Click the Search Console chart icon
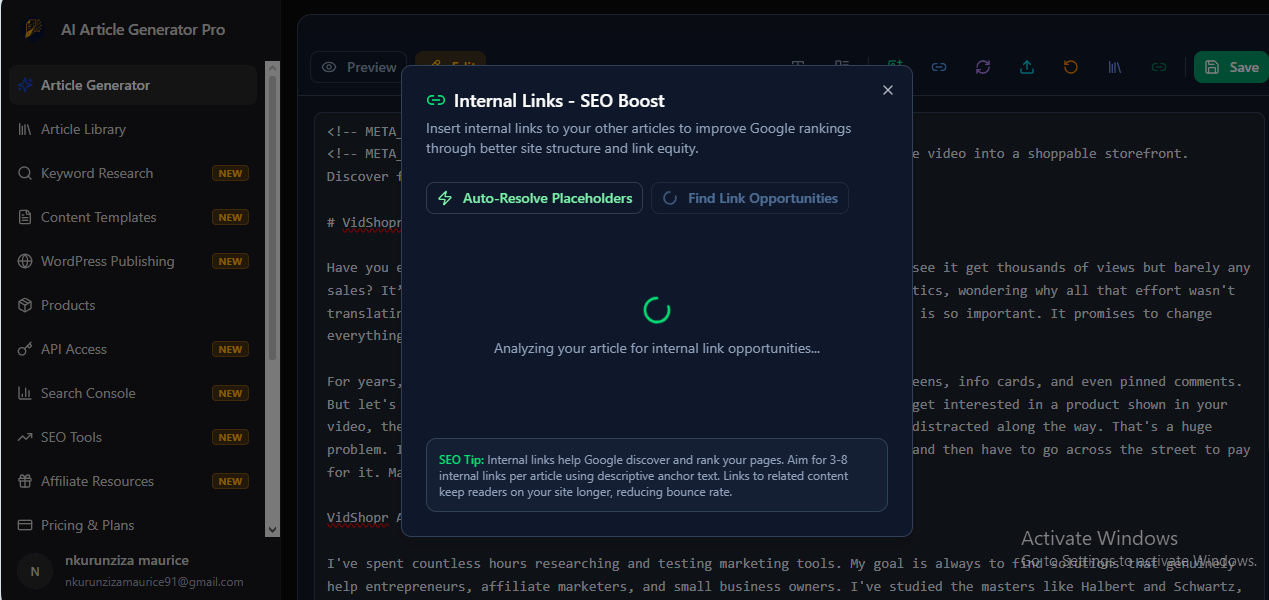Viewport: 1269px width, 600px height. click(25, 393)
